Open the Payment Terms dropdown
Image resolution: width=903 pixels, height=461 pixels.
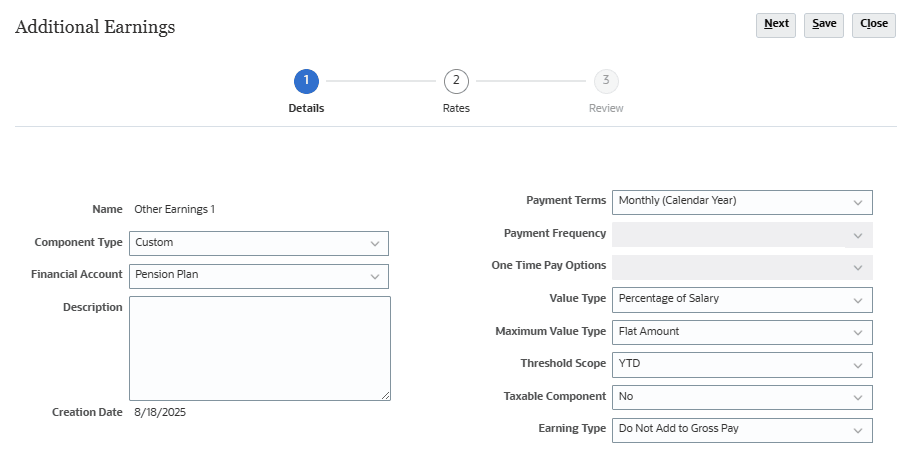coord(742,202)
